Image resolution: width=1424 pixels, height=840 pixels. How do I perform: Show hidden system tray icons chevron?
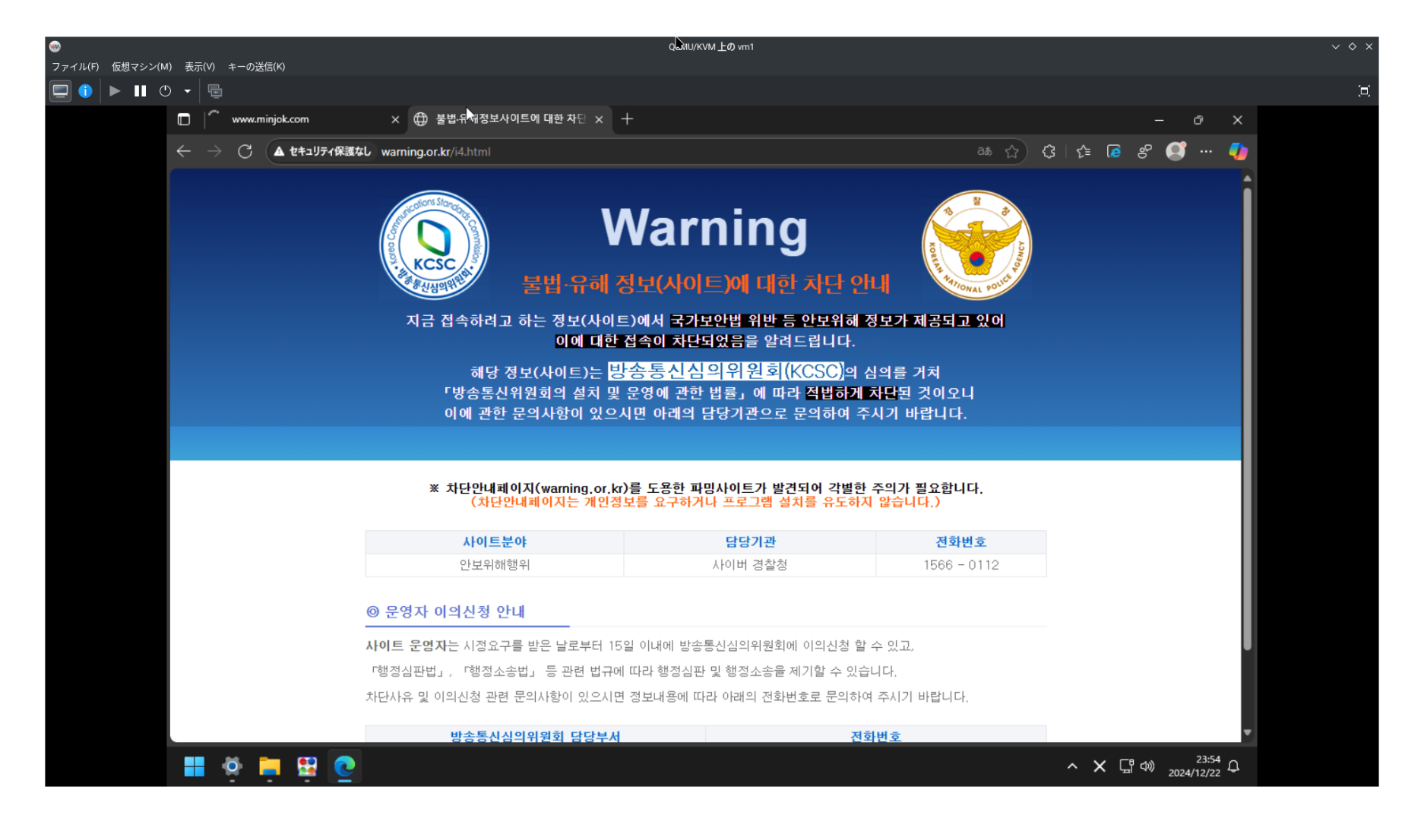coord(1072,766)
